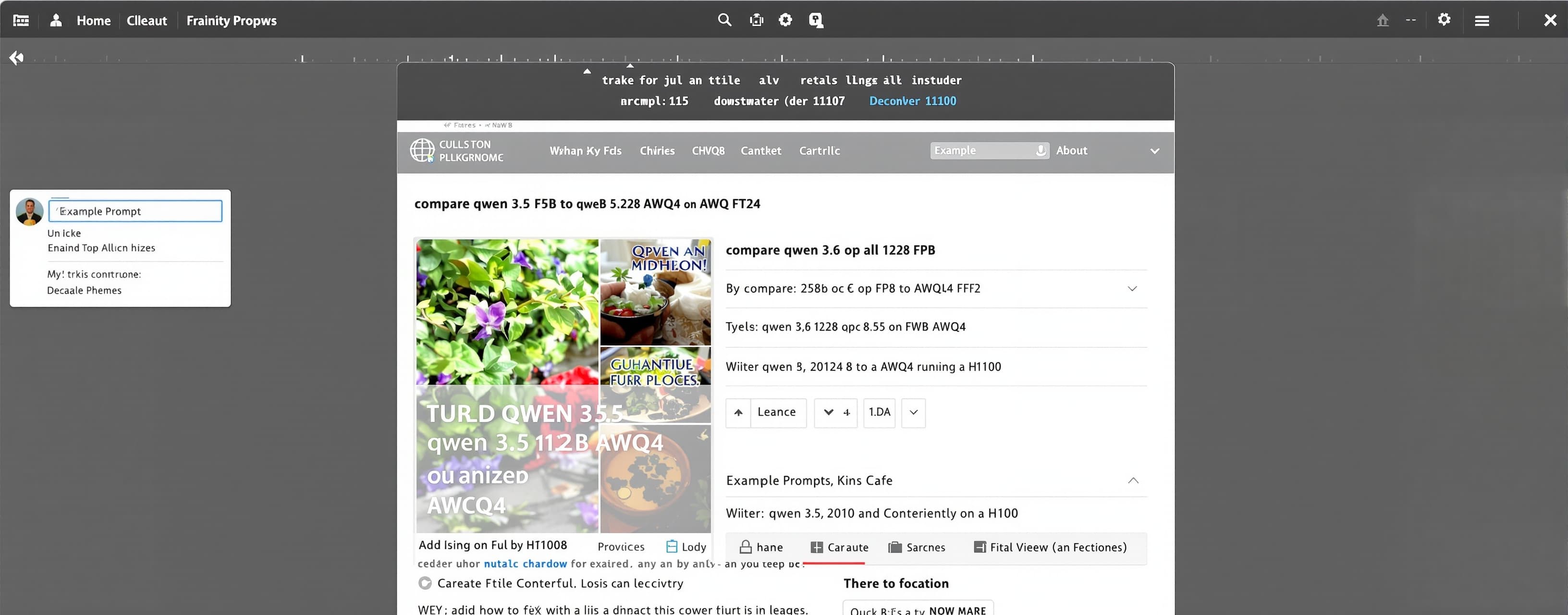Collapse the Example Prompts, Kins Cafe section
The height and width of the screenshot is (615, 1568).
click(1133, 480)
